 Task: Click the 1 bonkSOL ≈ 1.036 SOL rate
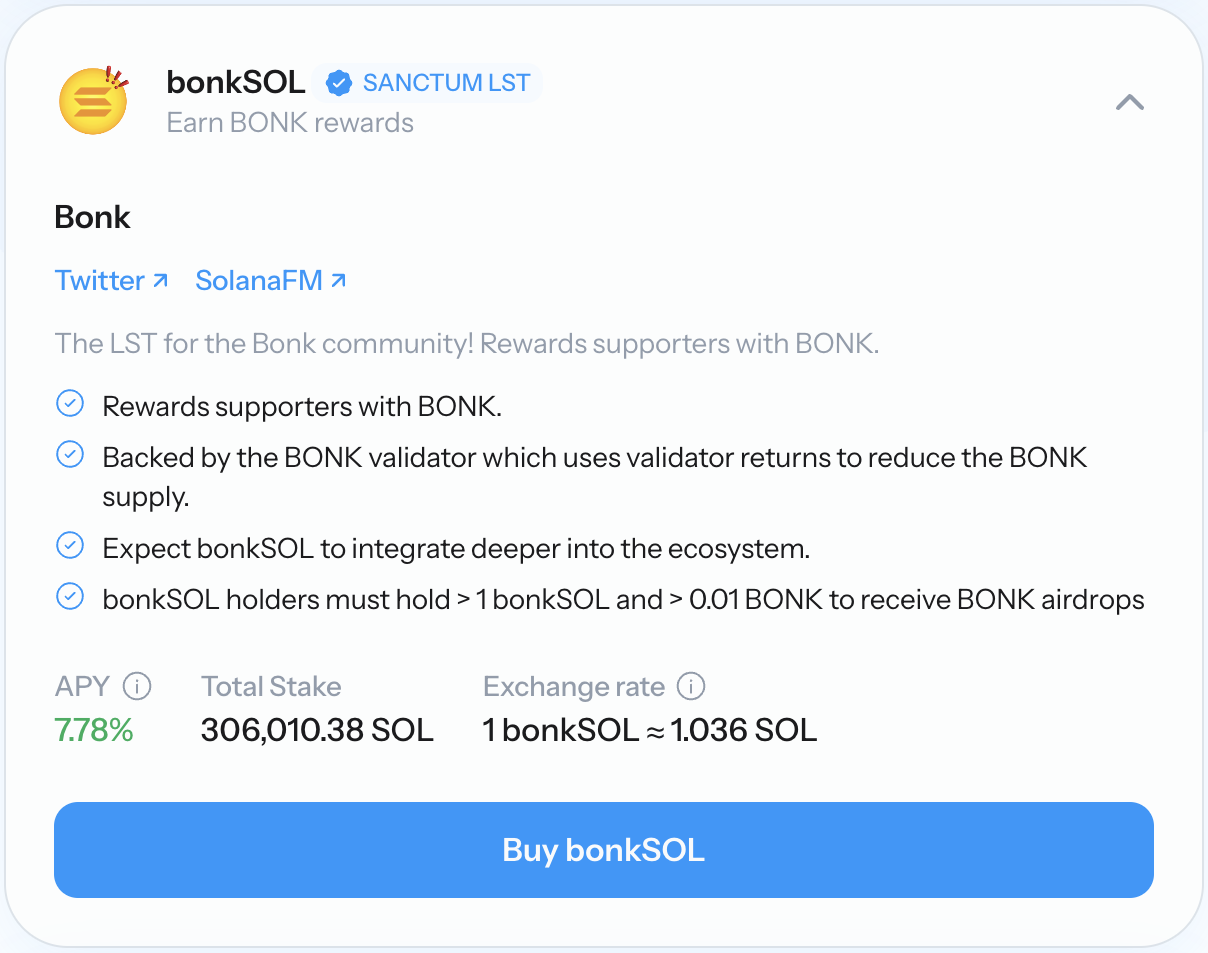coord(649,730)
